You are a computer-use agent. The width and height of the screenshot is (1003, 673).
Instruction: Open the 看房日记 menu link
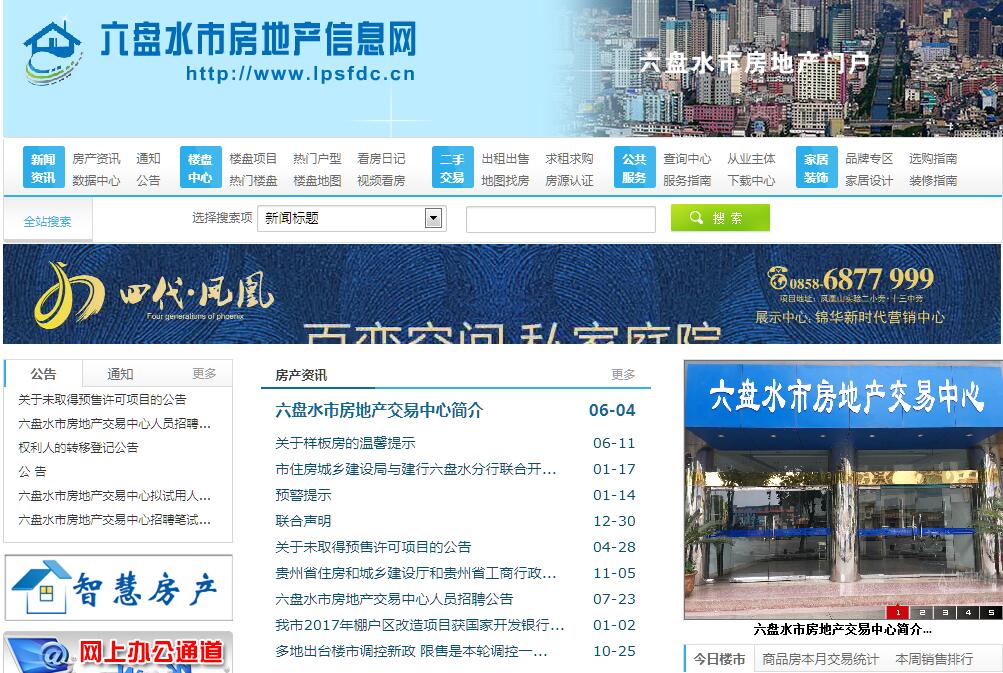point(381,159)
